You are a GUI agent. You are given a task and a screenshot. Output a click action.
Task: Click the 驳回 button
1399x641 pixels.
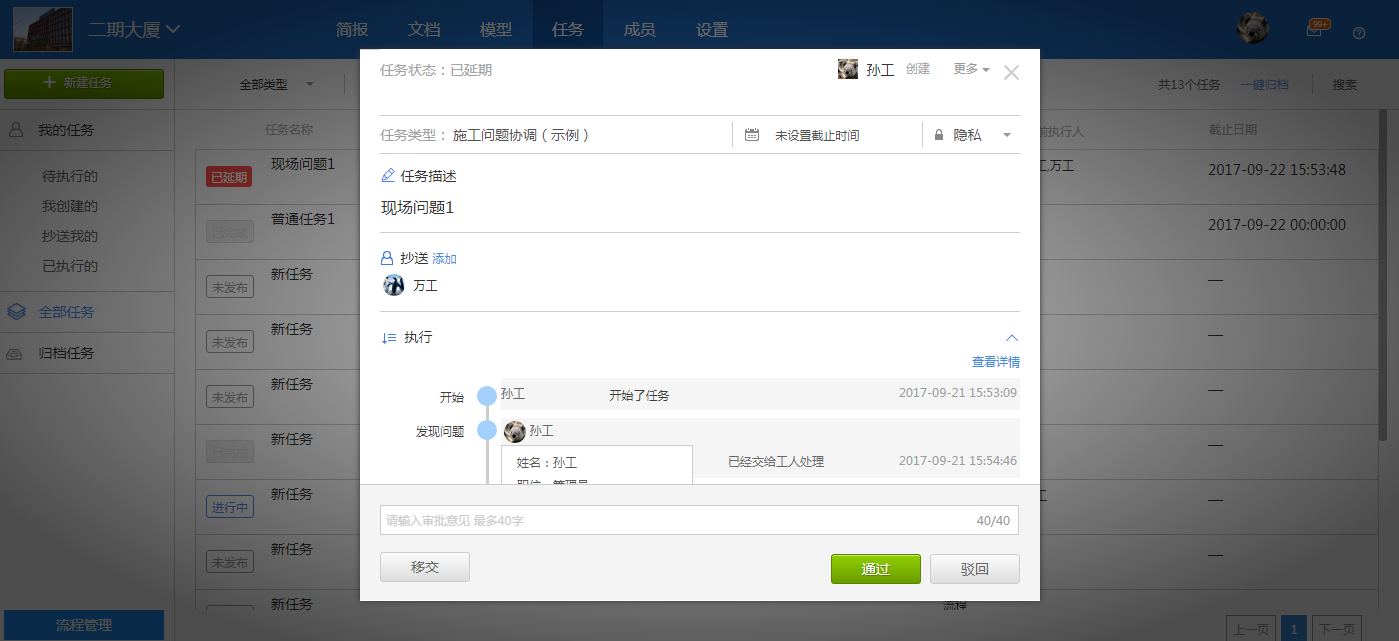(x=974, y=568)
